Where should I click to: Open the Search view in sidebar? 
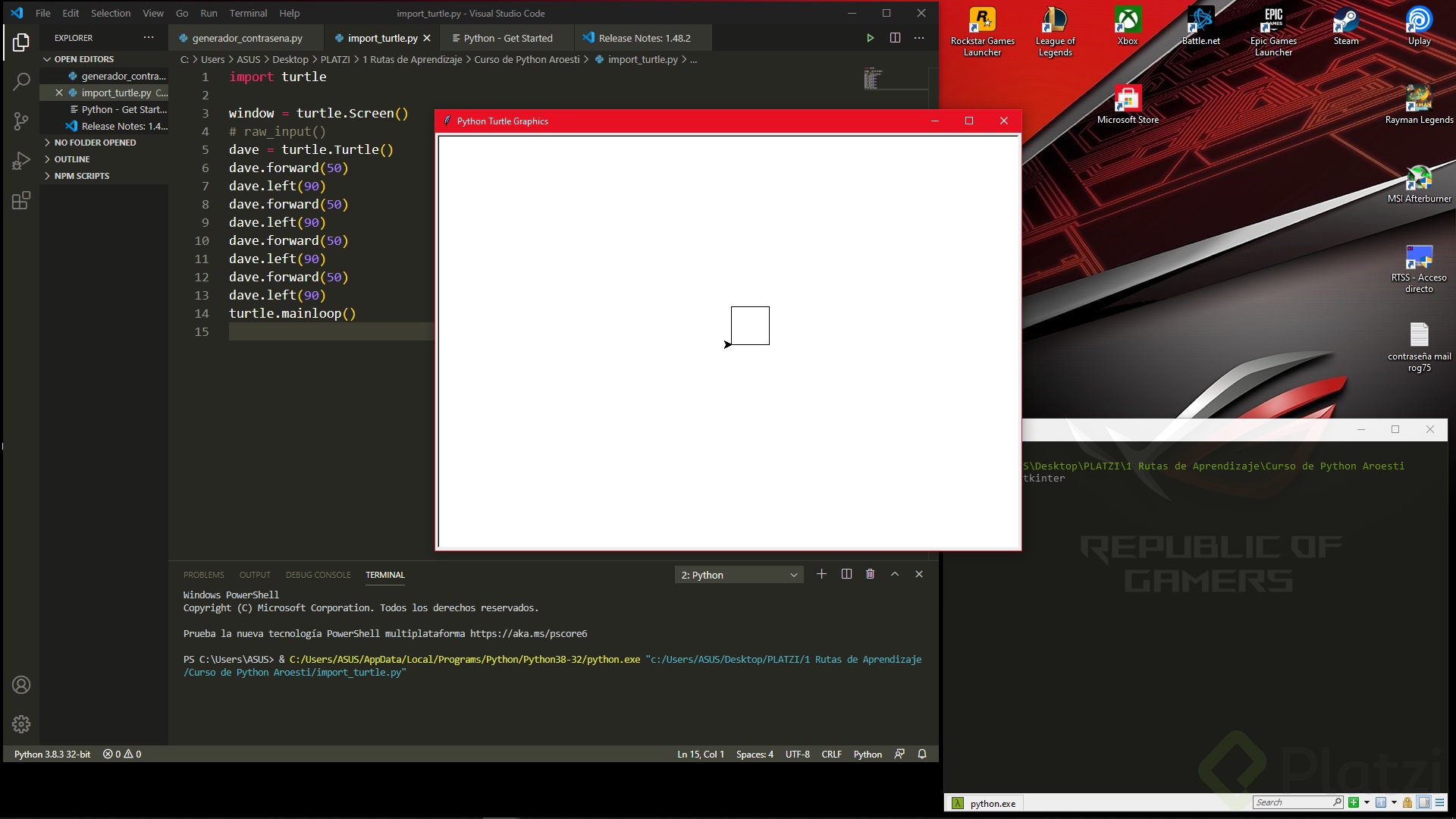pyautogui.click(x=20, y=82)
